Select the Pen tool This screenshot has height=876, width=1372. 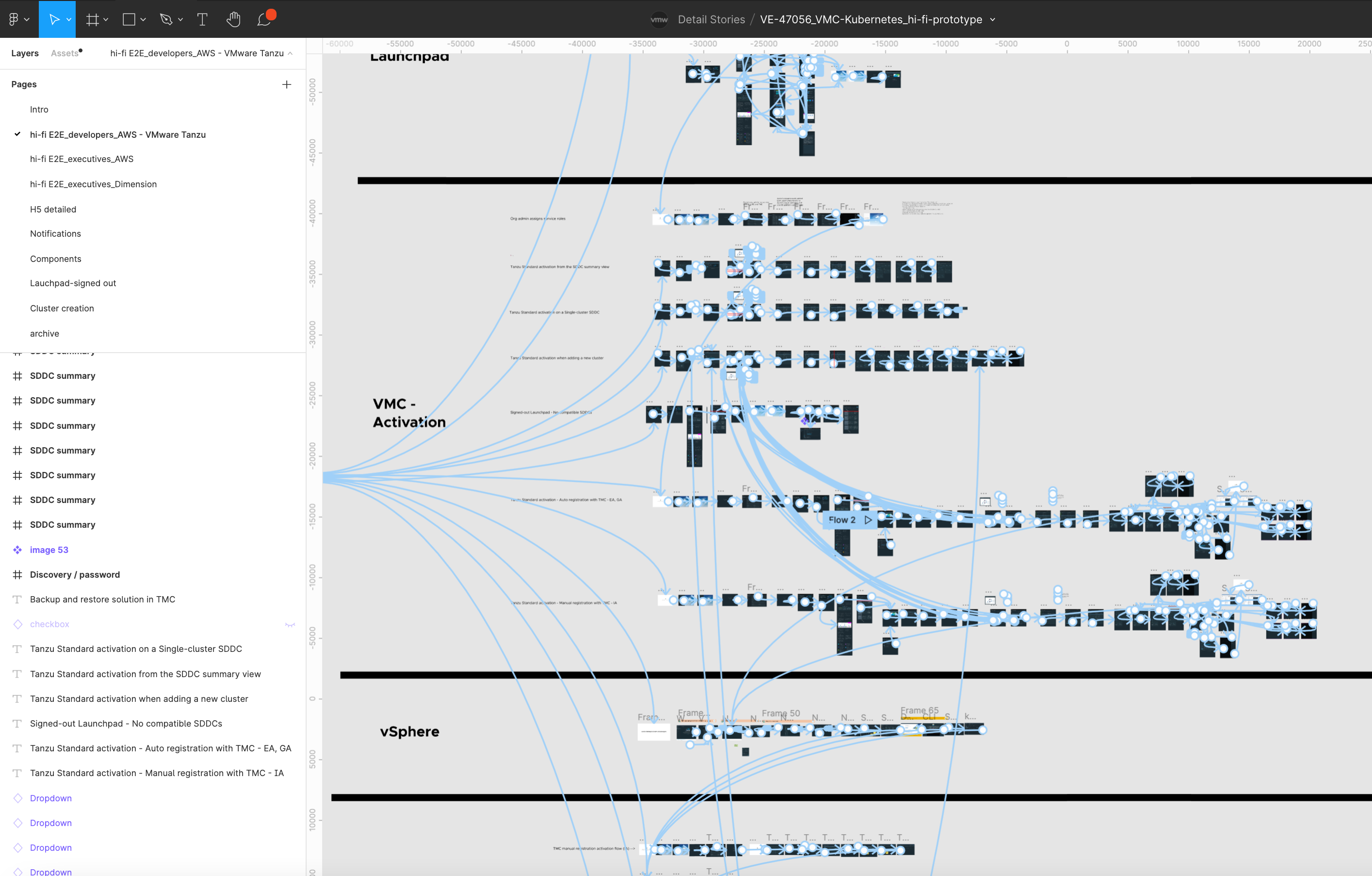166,19
